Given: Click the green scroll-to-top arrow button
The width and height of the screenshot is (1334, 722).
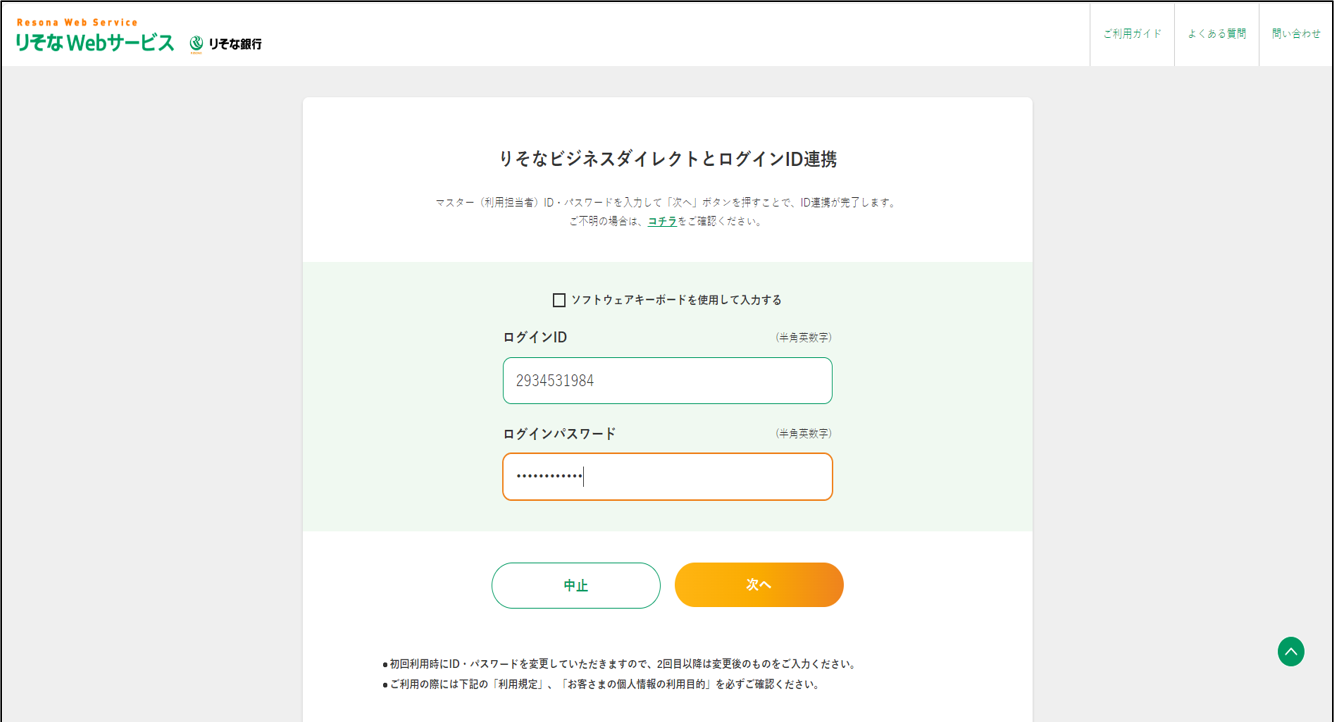Looking at the screenshot, I should coord(1291,652).
